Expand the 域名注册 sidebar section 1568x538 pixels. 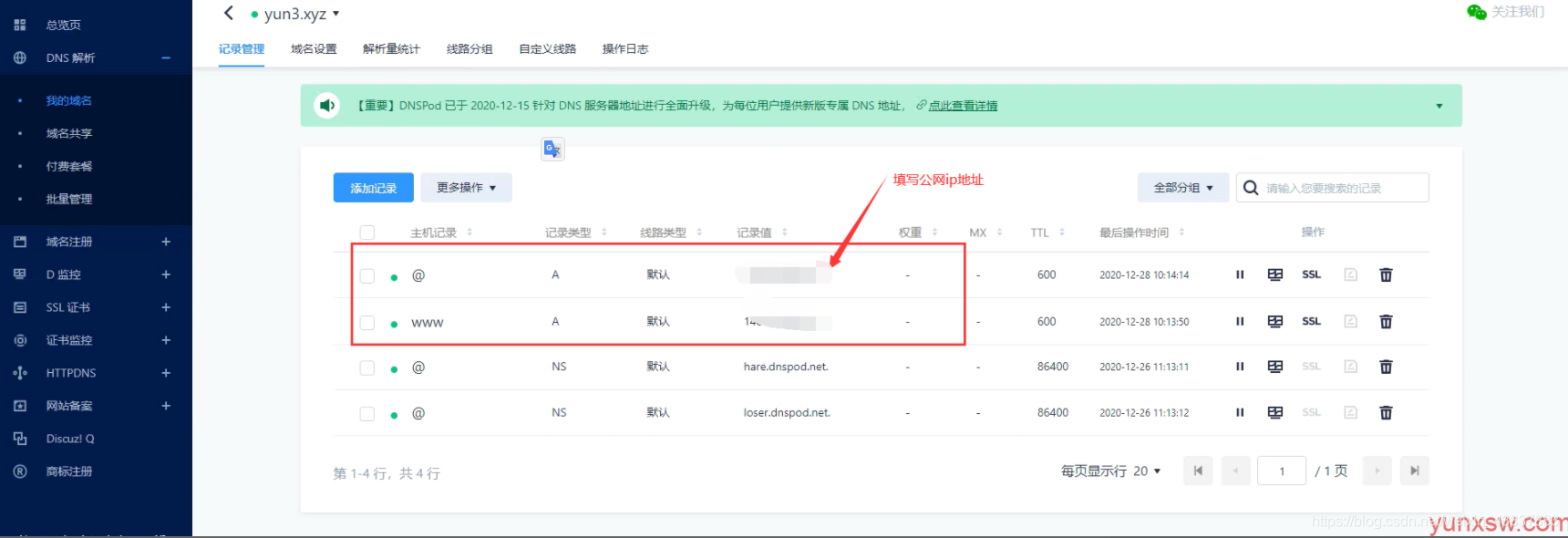(166, 242)
